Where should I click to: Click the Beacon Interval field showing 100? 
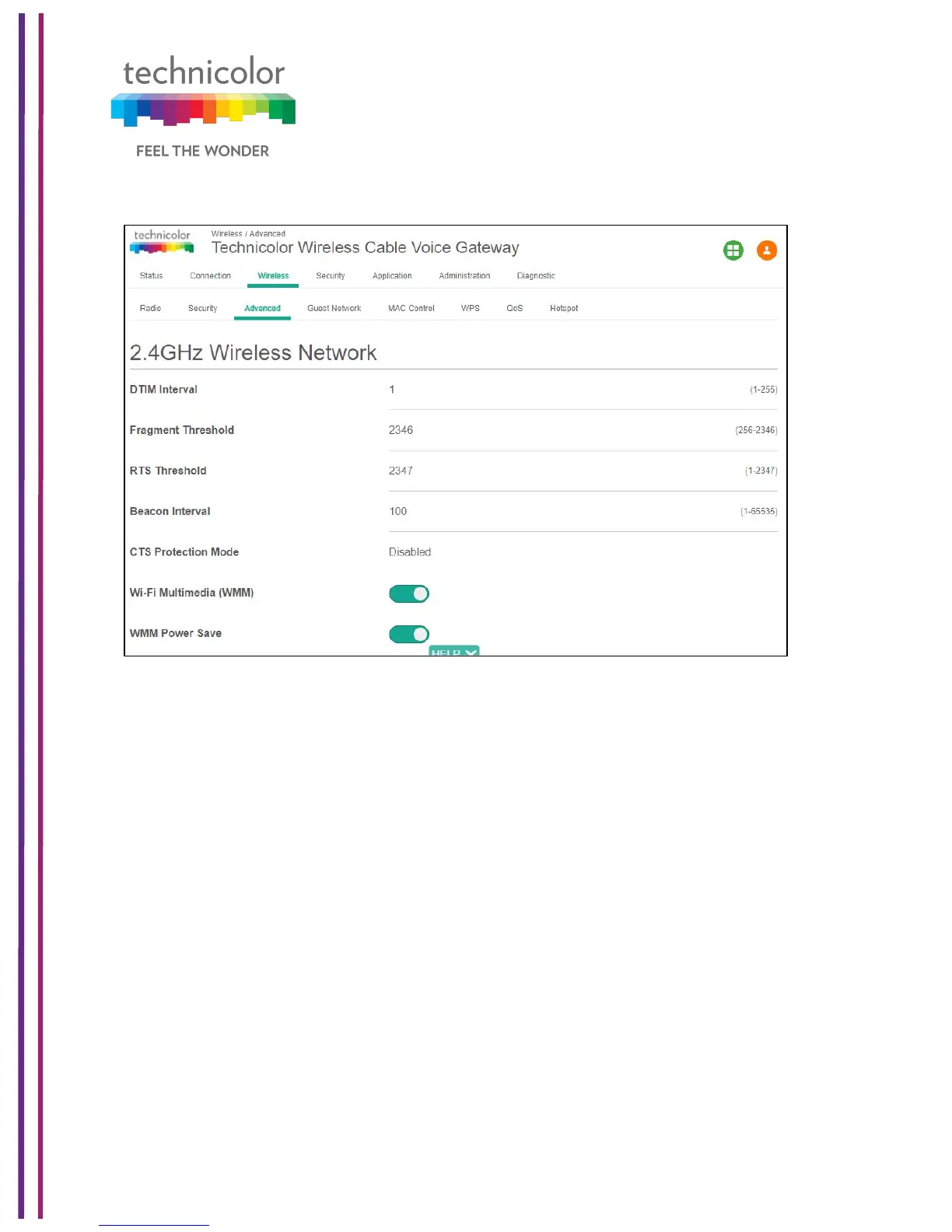pyautogui.click(x=583, y=512)
